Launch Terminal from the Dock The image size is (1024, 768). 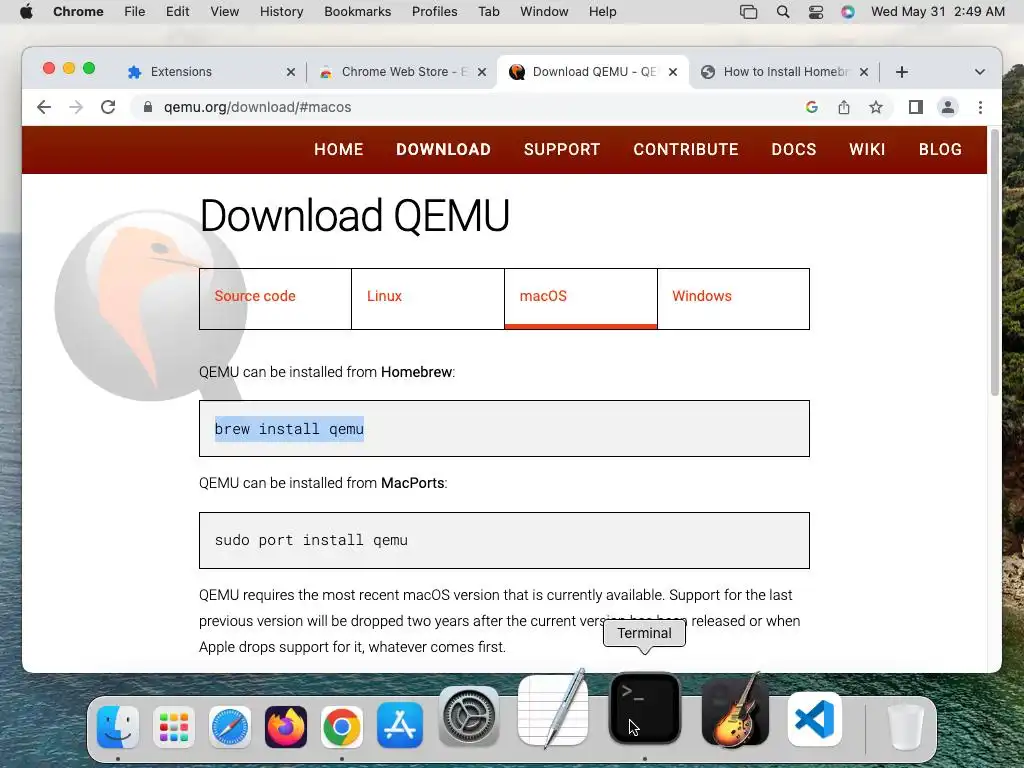pyautogui.click(x=645, y=709)
